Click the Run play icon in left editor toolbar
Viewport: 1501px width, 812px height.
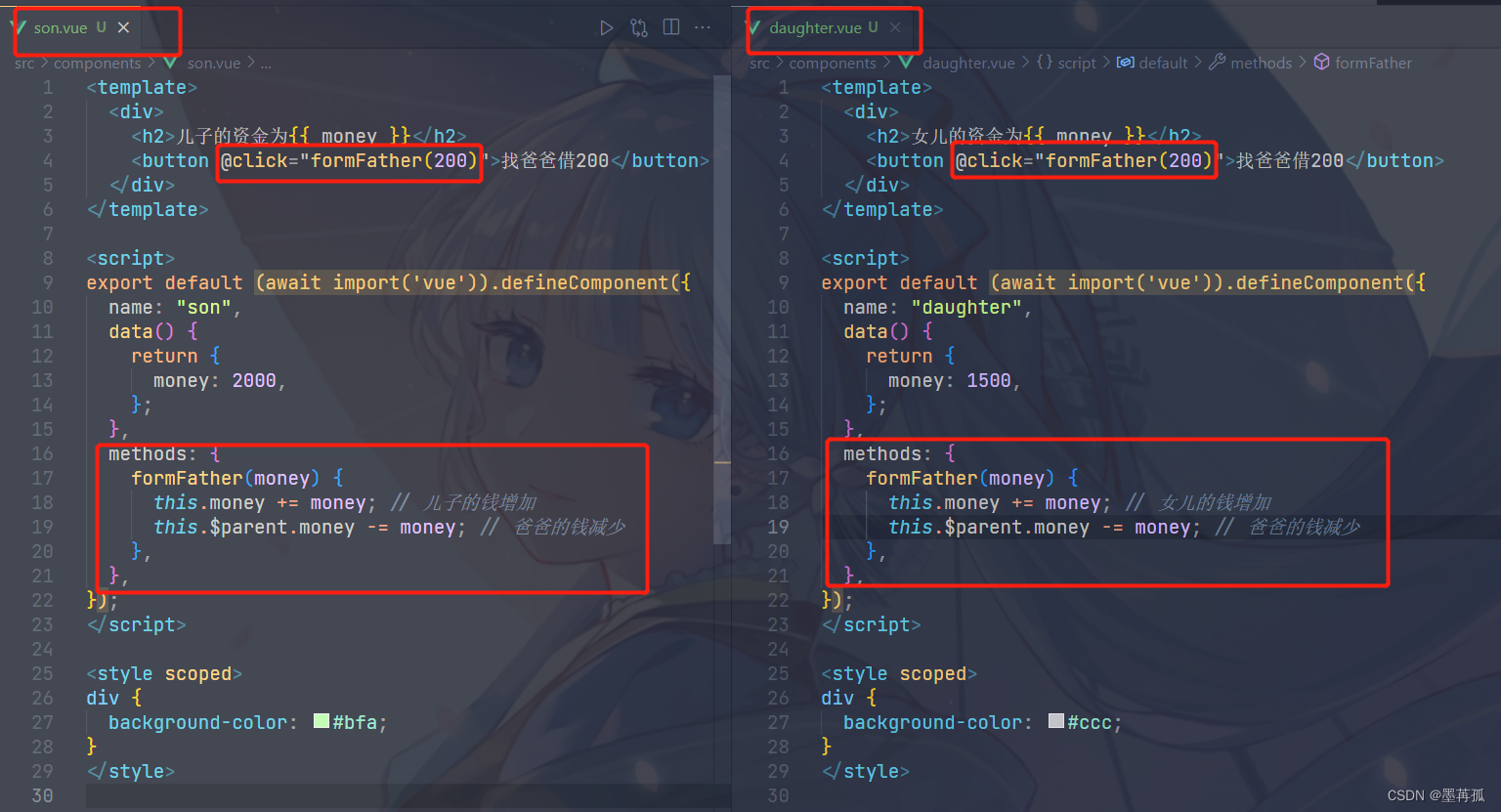pyautogui.click(x=607, y=27)
